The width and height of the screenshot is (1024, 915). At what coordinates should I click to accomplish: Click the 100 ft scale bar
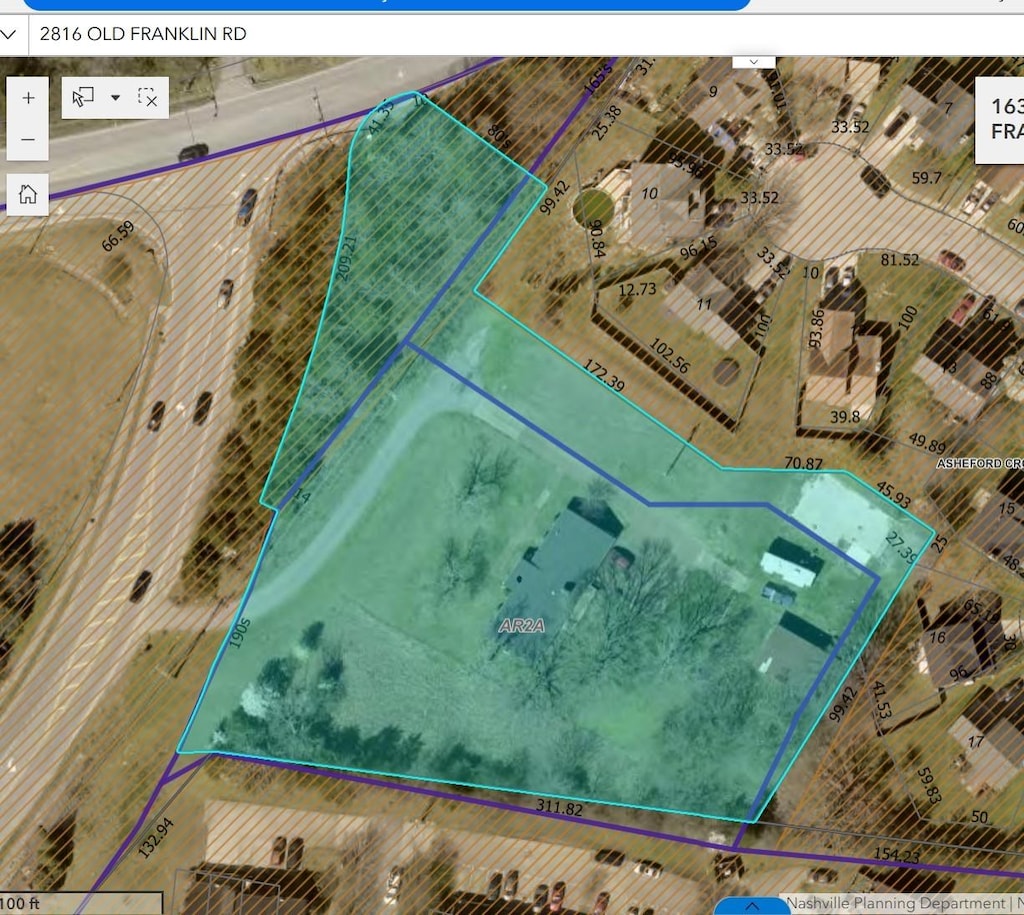click(81, 903)
